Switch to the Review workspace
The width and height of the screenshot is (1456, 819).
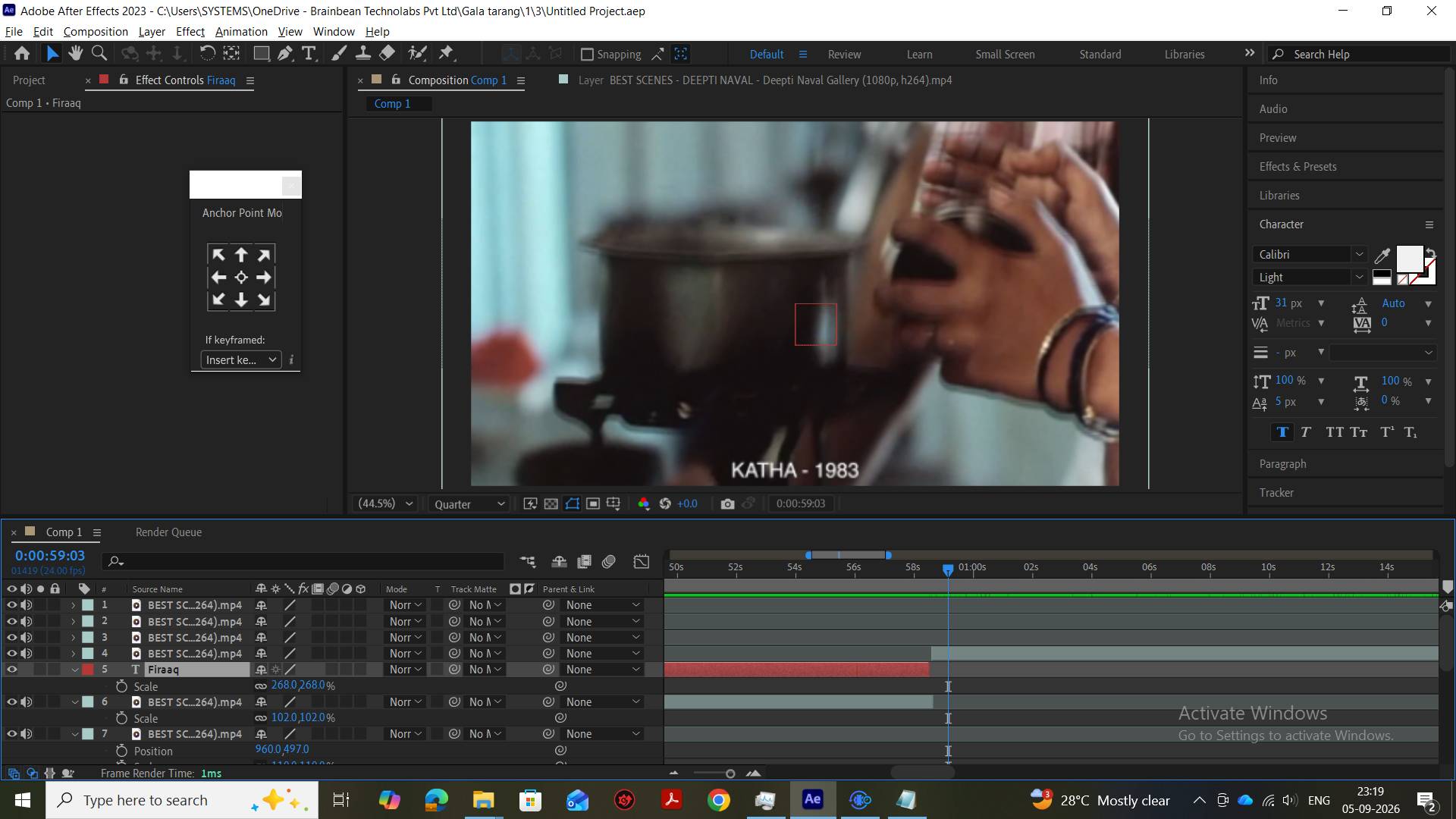(844, 55)
